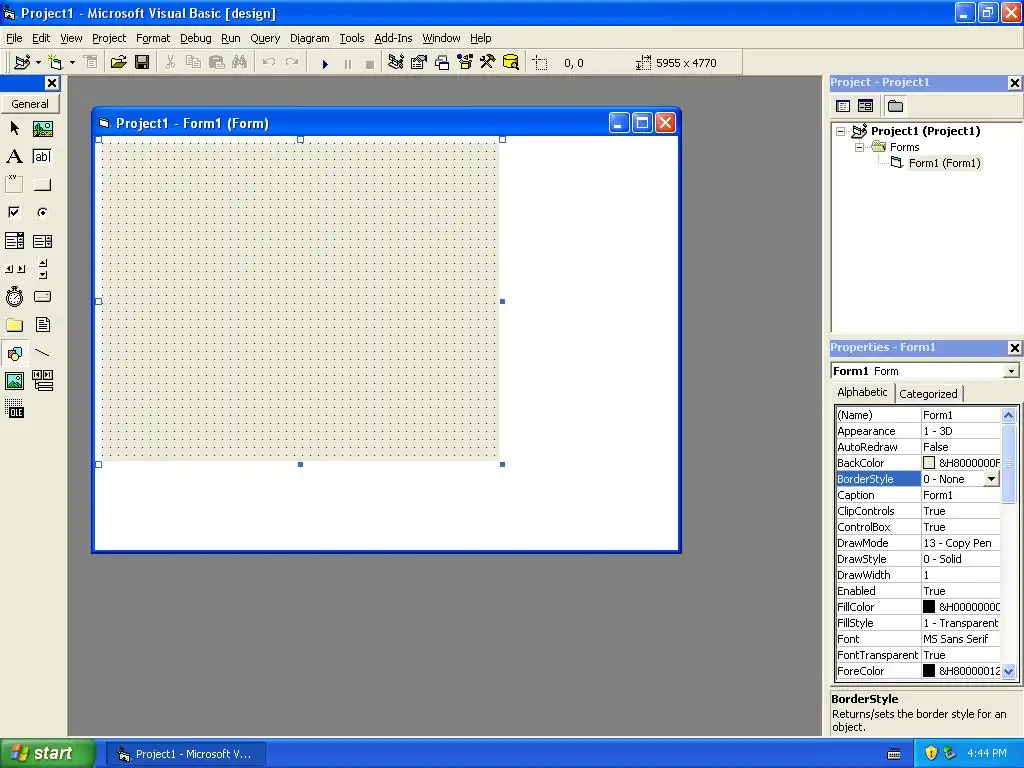The height and width of the screenshot is (768, 1024).
Task: Click Add Standard EXE Project icon
Action: click(22, 63)
